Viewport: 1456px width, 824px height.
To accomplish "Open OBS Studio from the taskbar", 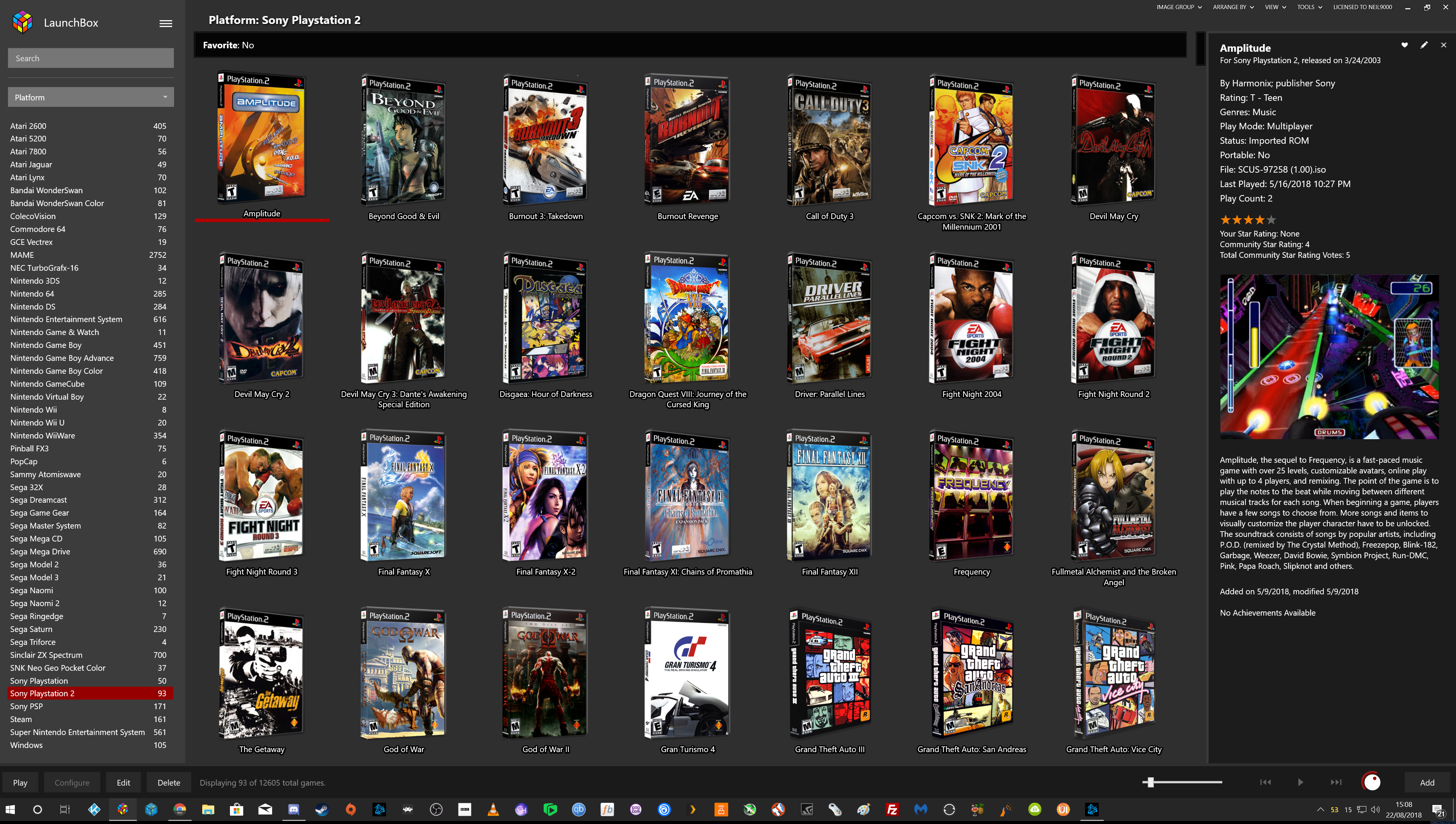I will coord(436,809).
